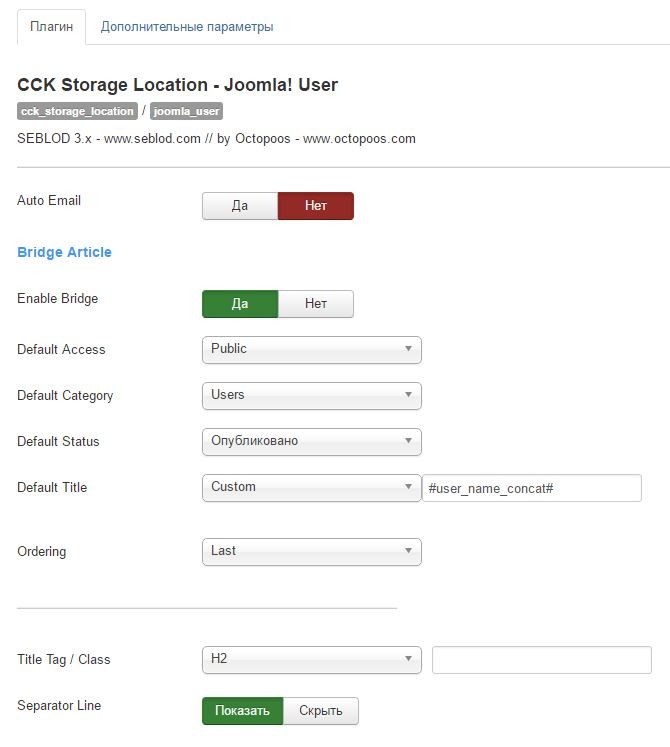
Task: Open the Default Access dropdown
Action: (x=312, y=350)
